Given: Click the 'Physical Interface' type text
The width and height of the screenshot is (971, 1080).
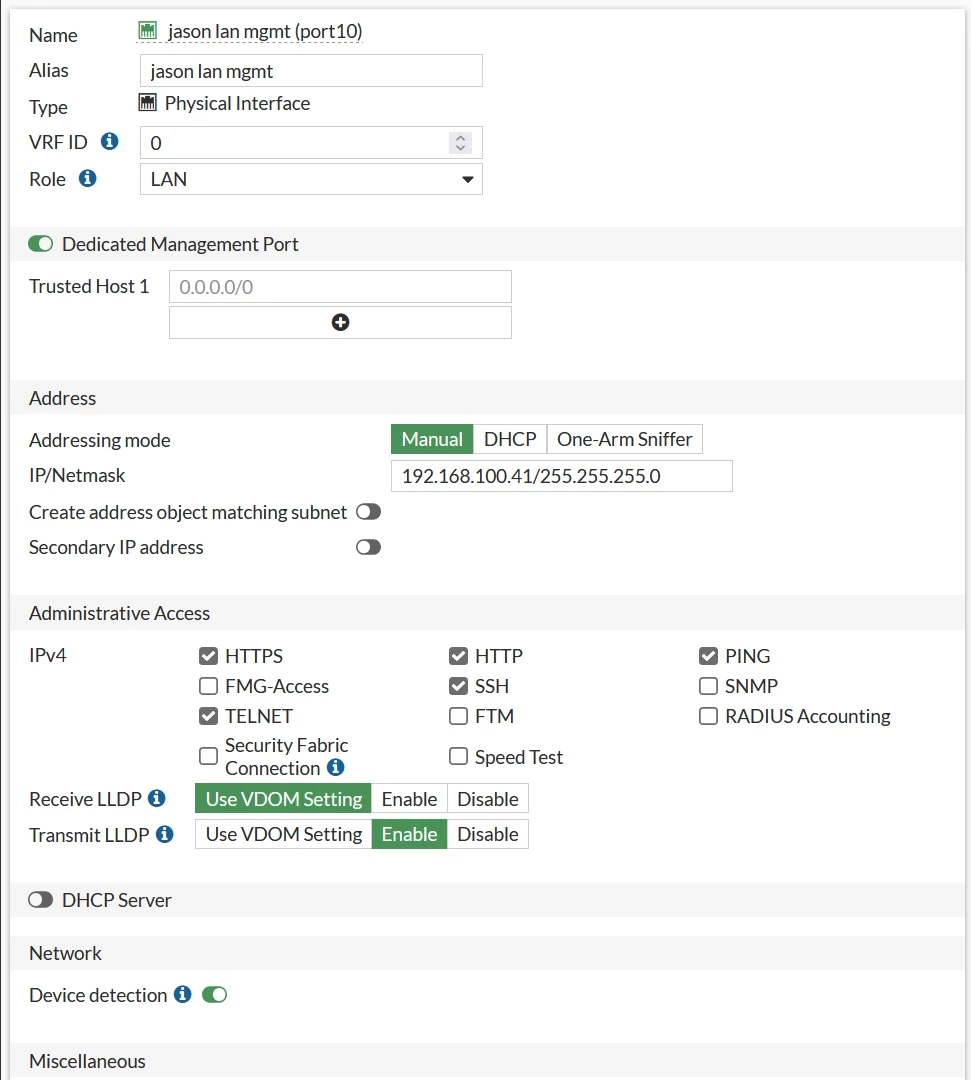Looking at the screenshot, I should click(237, 103).
